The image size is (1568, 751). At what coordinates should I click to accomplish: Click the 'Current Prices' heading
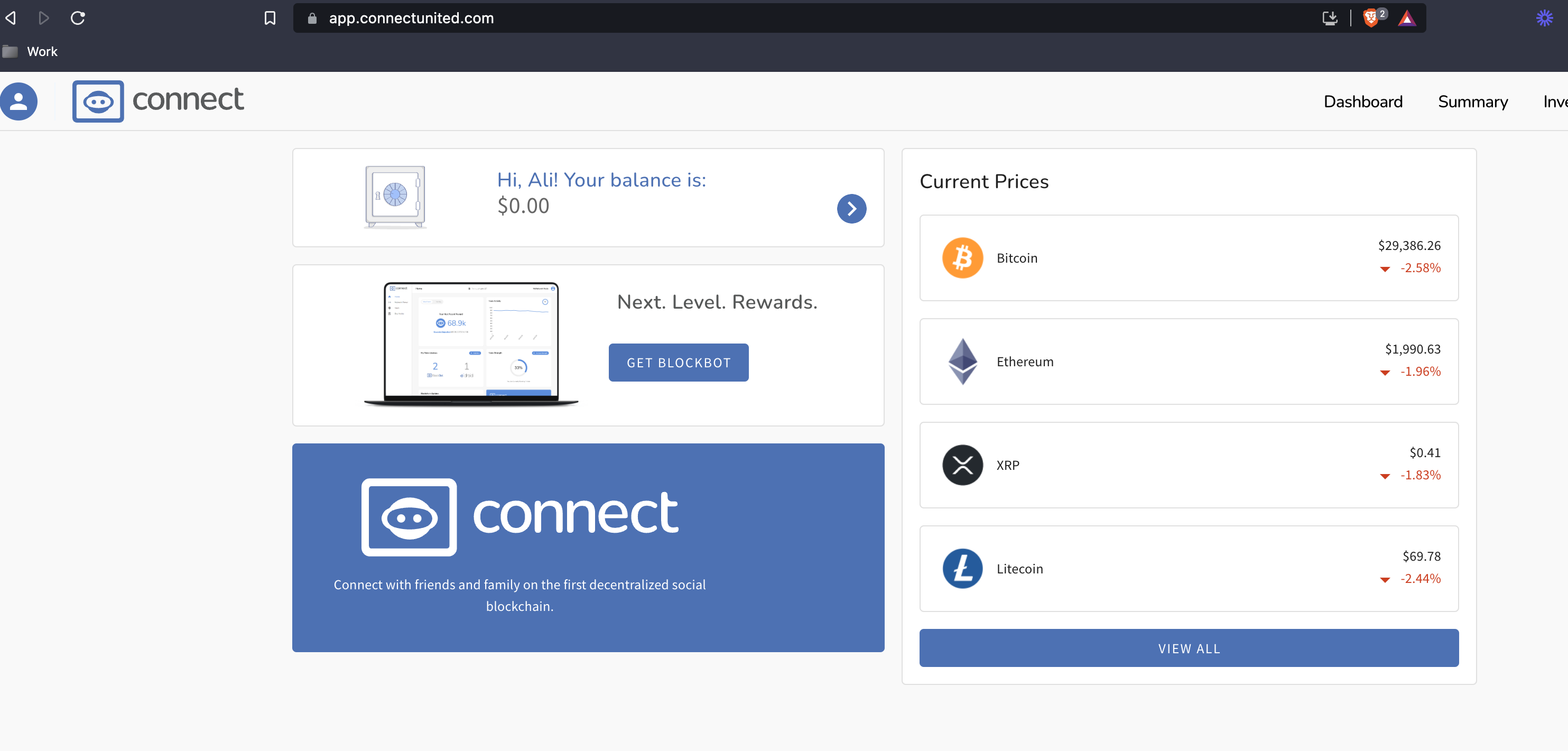tap(984, 181)
